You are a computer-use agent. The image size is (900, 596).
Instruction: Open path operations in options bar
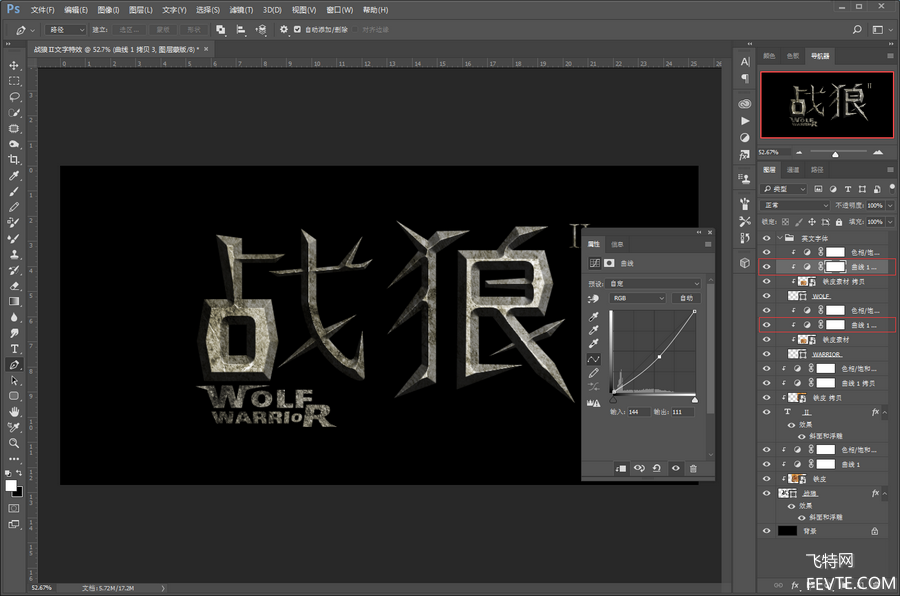pos(220,29)
